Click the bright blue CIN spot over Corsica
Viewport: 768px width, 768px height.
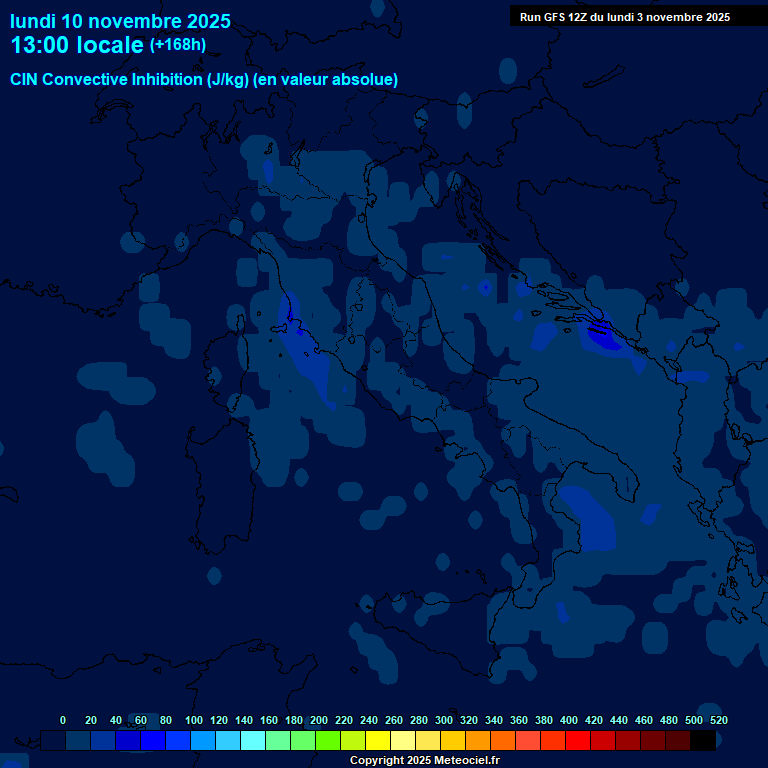click(291, 318)
